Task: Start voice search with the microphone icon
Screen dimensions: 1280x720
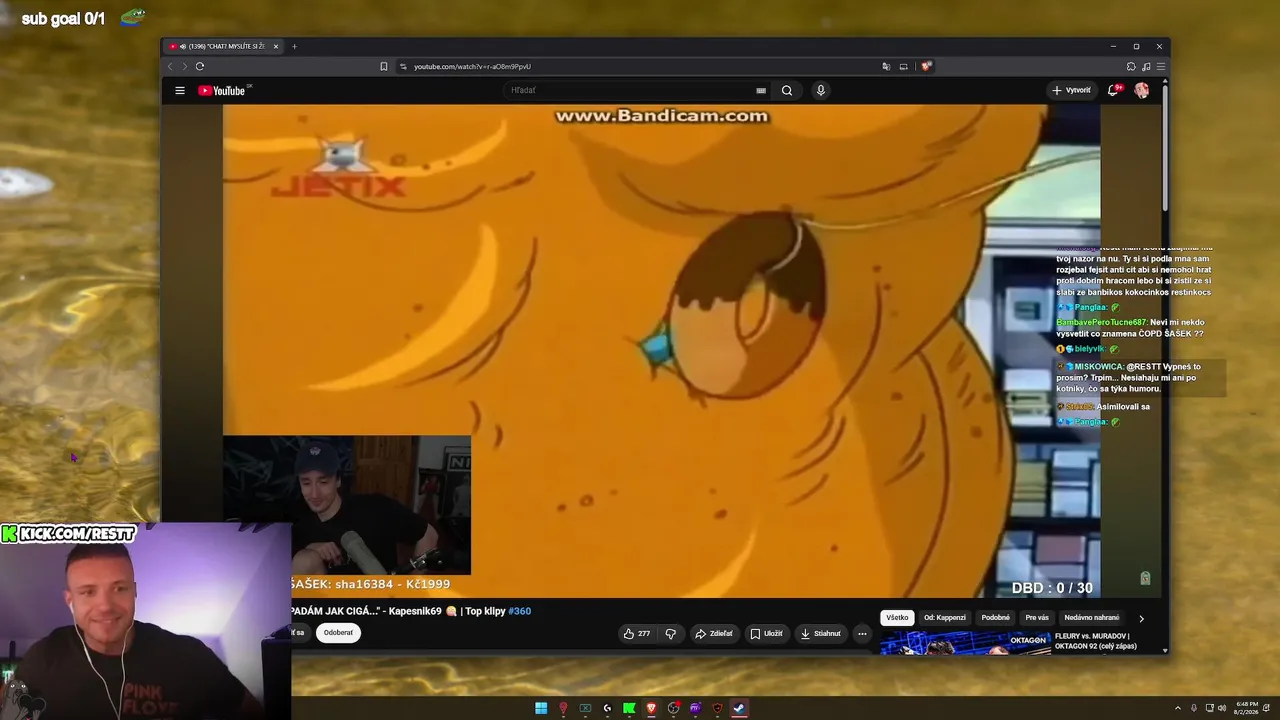Action: click(821, 90)
